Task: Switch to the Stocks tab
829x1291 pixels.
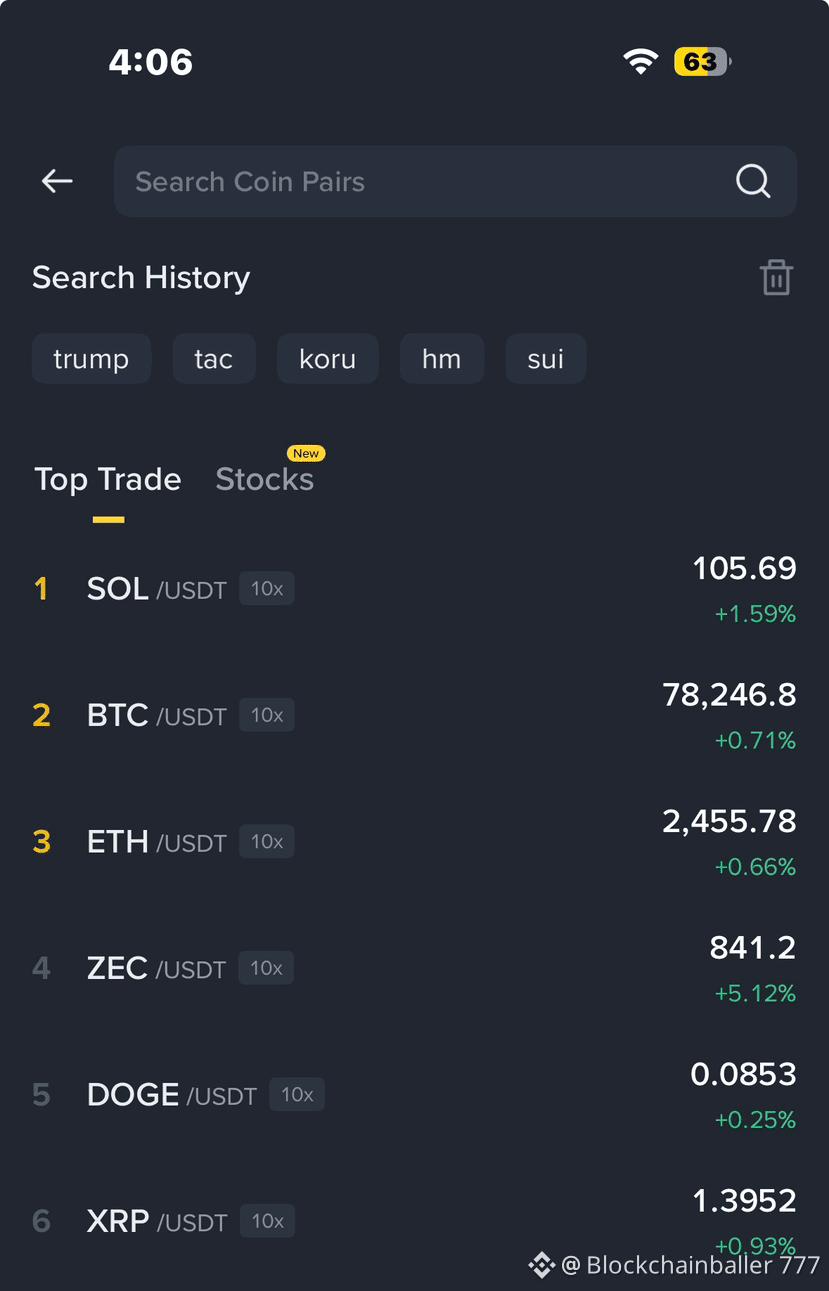Action: (x=265, y=479)
